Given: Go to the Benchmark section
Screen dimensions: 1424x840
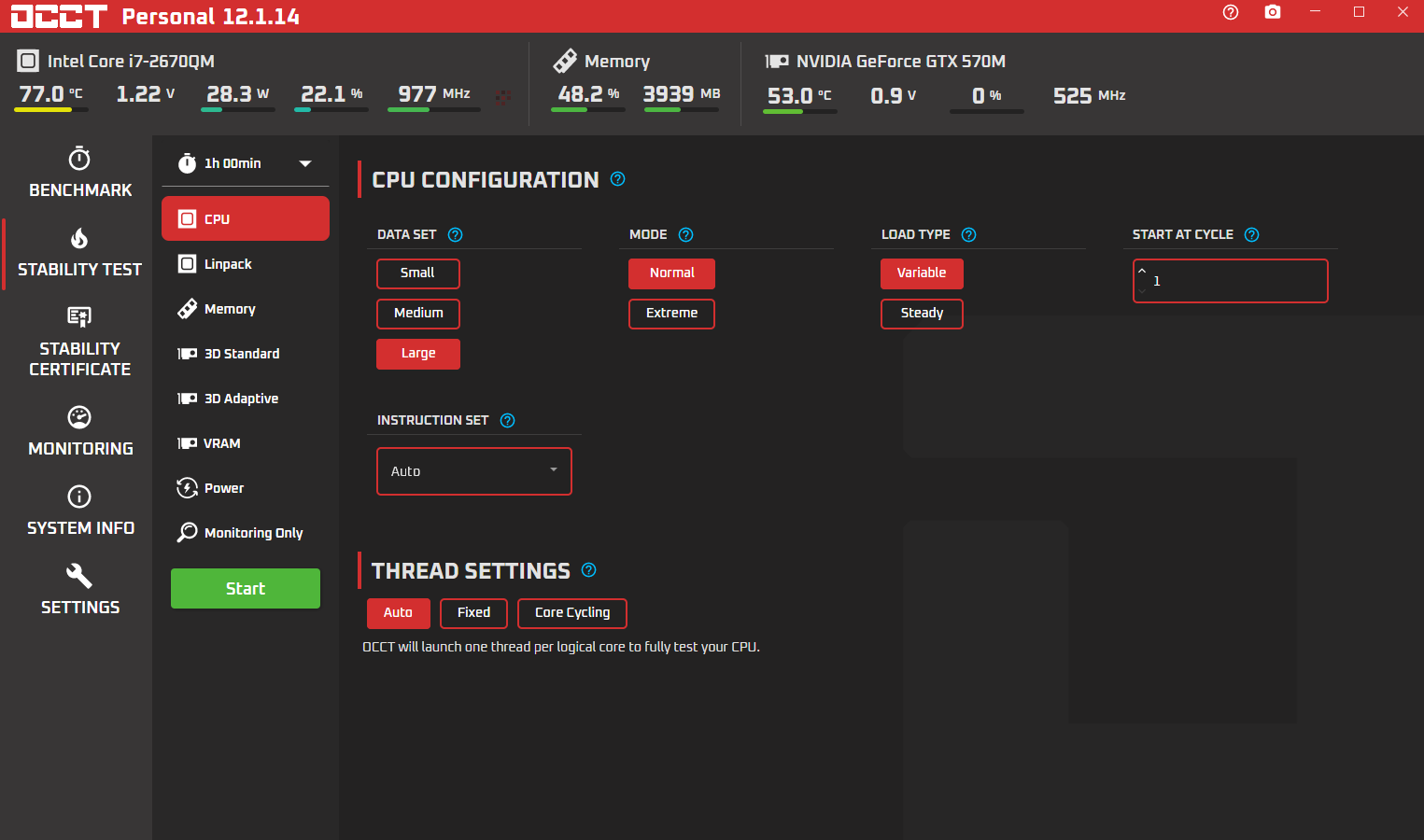Looking at the screenshot, I should (x=79, y=173).
